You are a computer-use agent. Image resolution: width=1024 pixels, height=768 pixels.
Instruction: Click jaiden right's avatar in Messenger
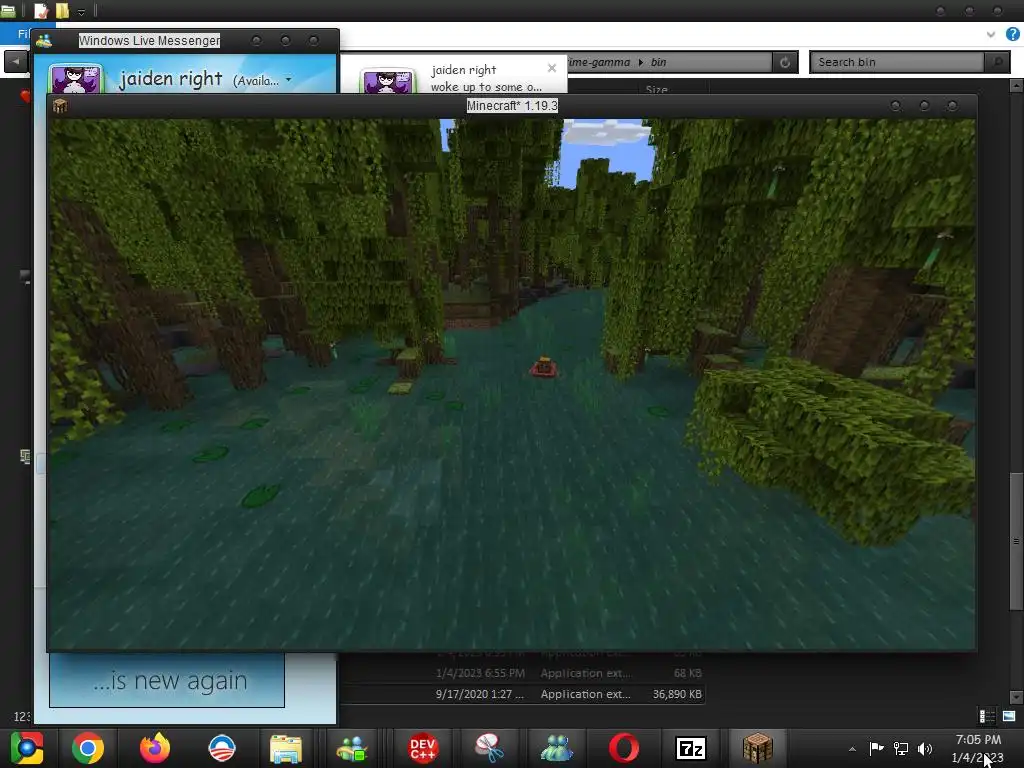pos(76,79)
